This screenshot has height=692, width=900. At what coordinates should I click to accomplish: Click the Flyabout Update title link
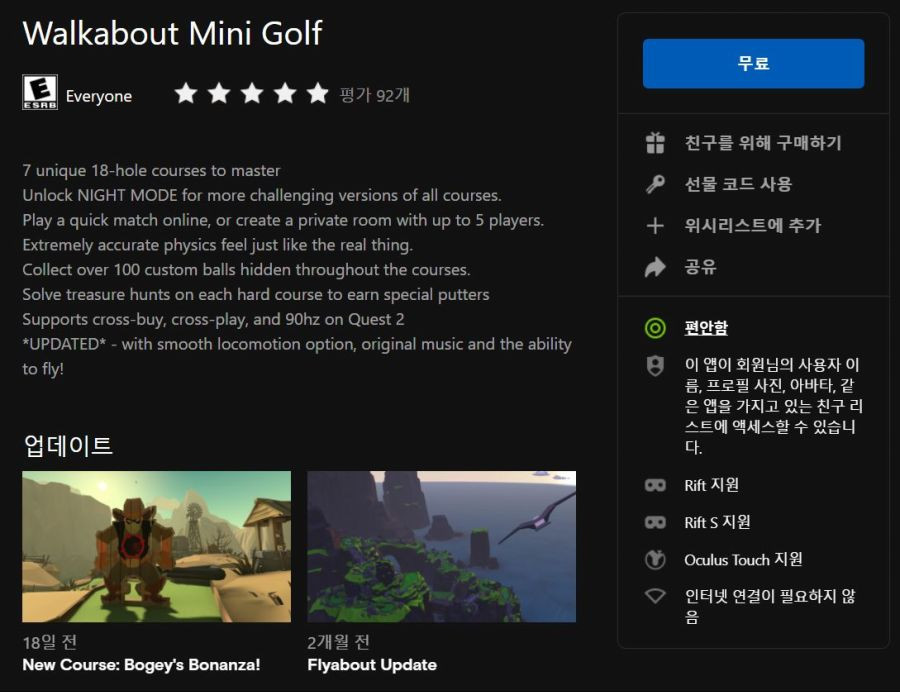[x=372, y=665]
